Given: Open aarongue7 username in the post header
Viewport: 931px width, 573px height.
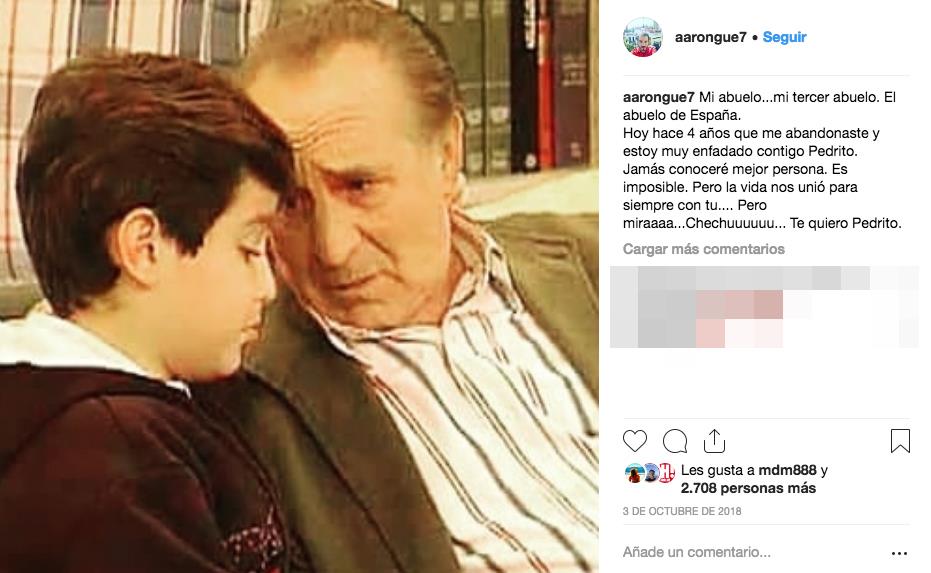Looking at the screenshot, I should (x=710, y=37).
